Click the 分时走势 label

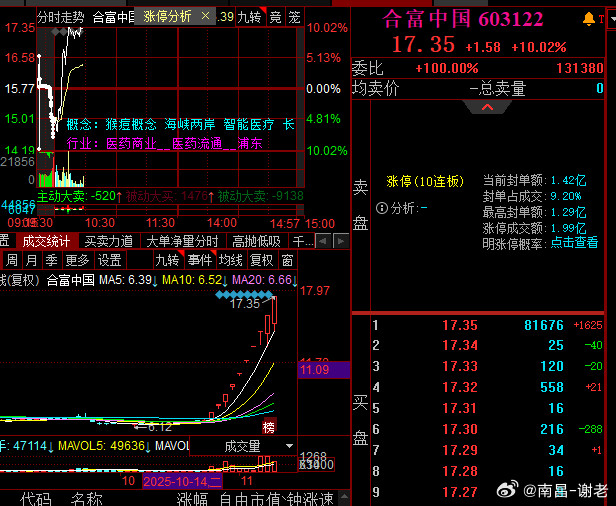tap(60, 17)
